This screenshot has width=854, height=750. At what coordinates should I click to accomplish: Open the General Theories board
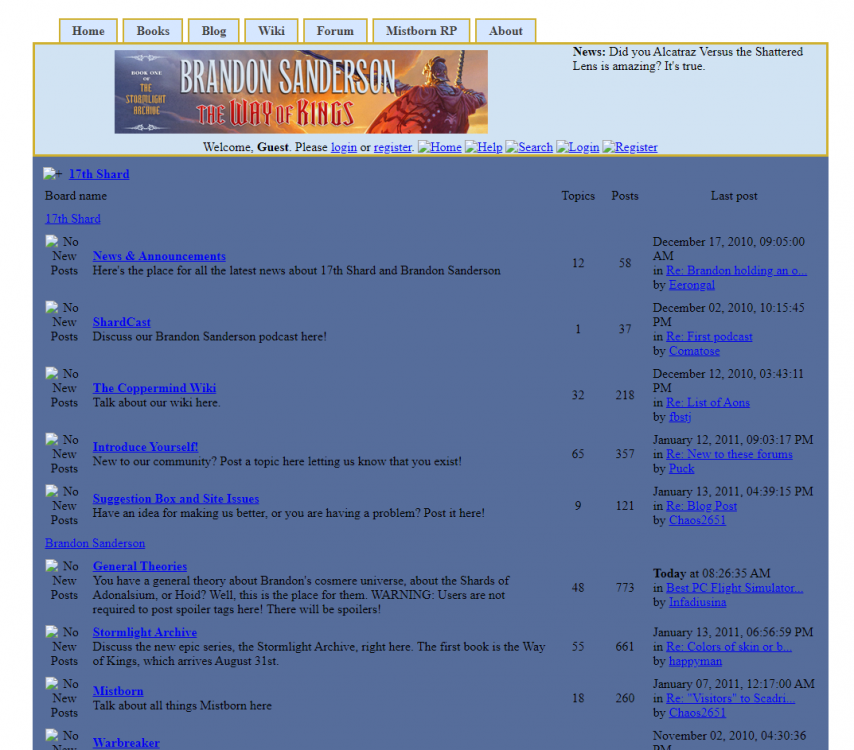tap(140, 566)
